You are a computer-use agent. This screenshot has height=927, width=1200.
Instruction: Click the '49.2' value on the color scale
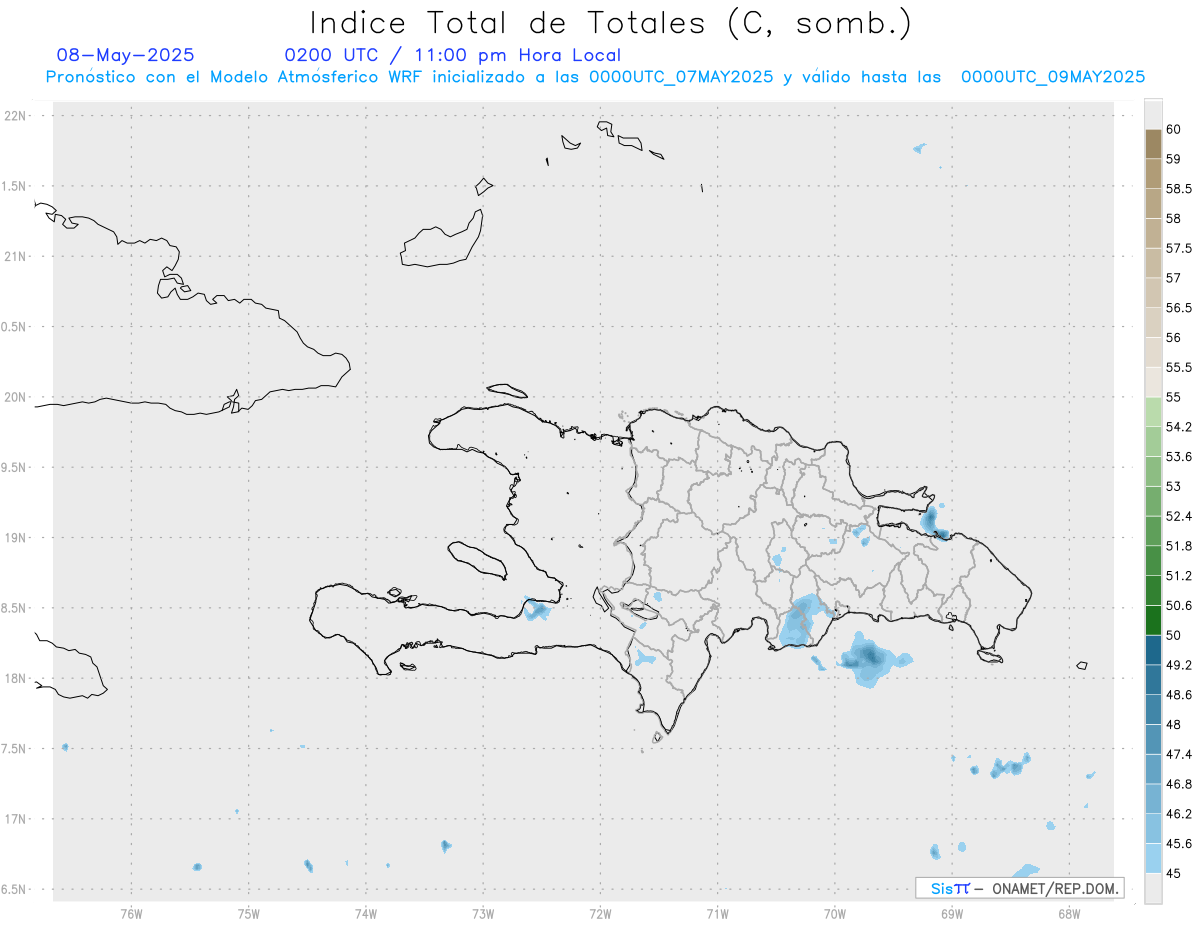[x=1179, y=665]
